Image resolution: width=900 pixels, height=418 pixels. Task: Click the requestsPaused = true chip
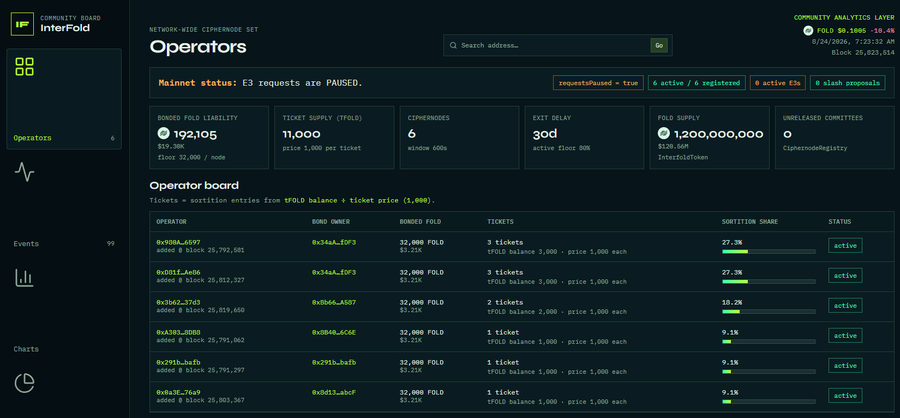pyautogui.click(x=598, y=83)
